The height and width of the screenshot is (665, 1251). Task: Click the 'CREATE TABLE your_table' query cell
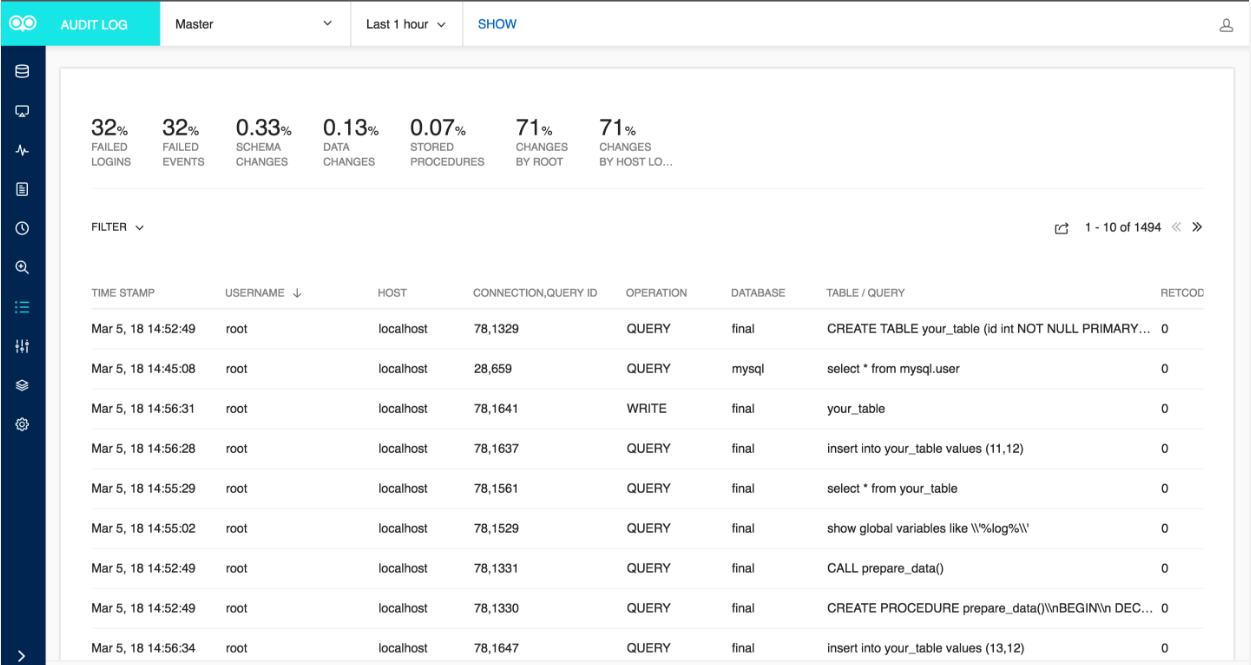point(988,329)
